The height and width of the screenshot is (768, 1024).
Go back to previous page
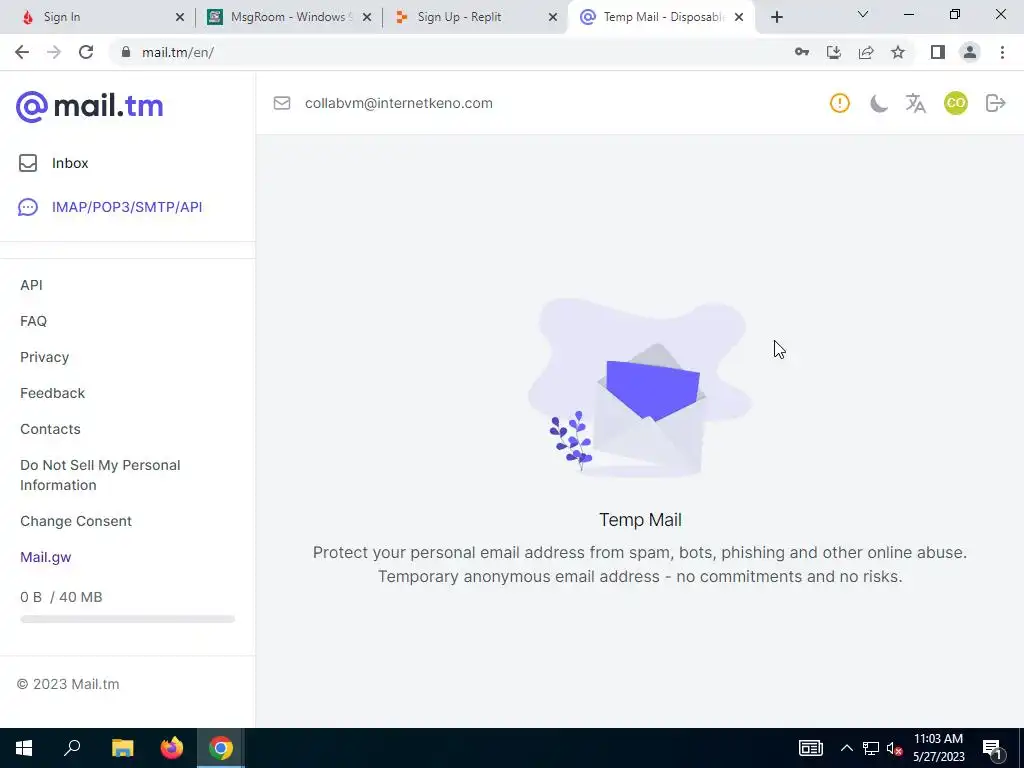(x=22, y=52)
